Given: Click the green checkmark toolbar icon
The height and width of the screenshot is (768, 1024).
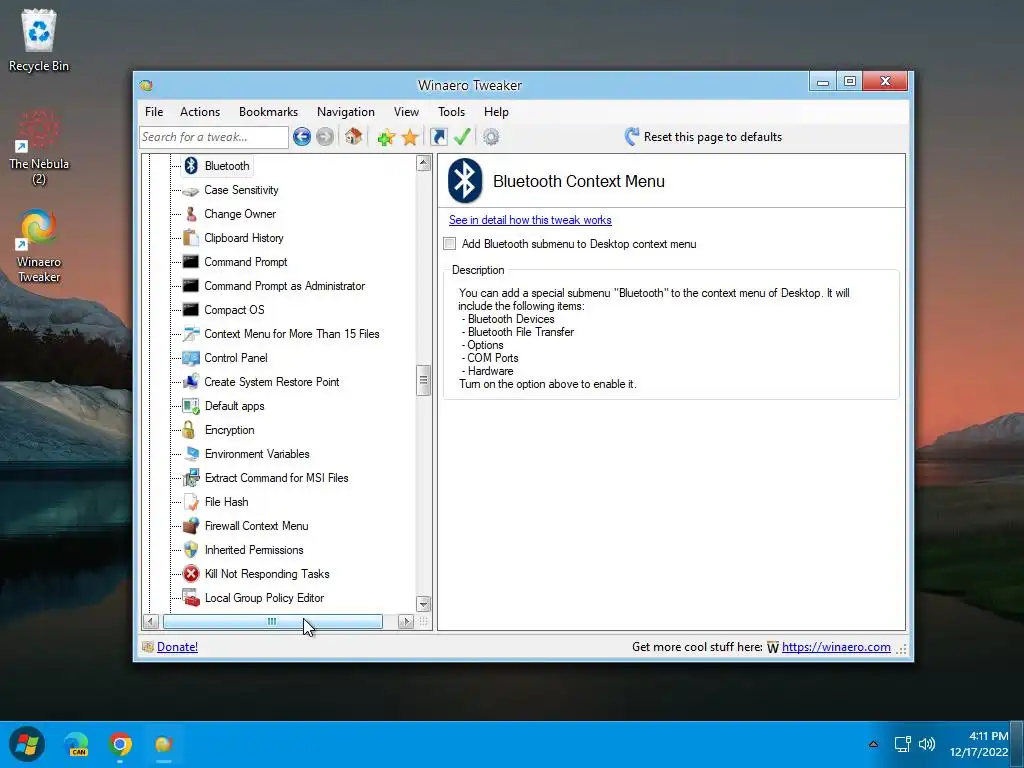Looking at the screenshot, I should point(462,136).
